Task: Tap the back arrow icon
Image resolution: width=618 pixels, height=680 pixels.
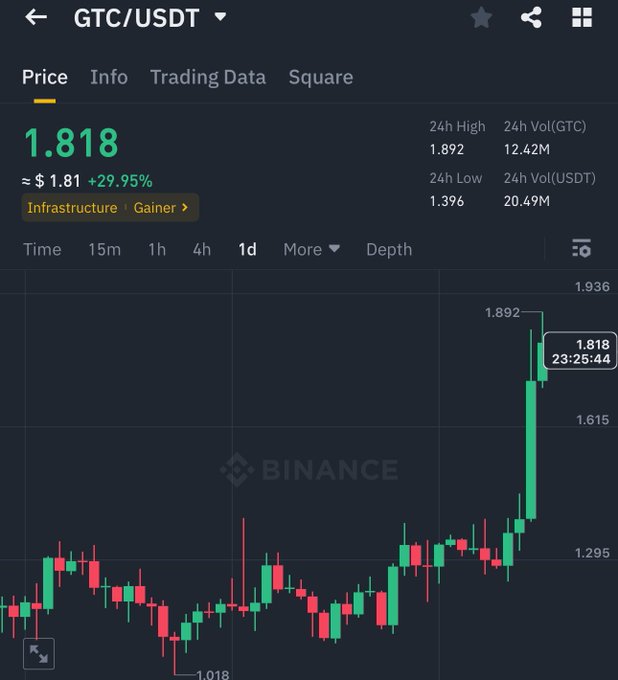Action: pos(36,17)
